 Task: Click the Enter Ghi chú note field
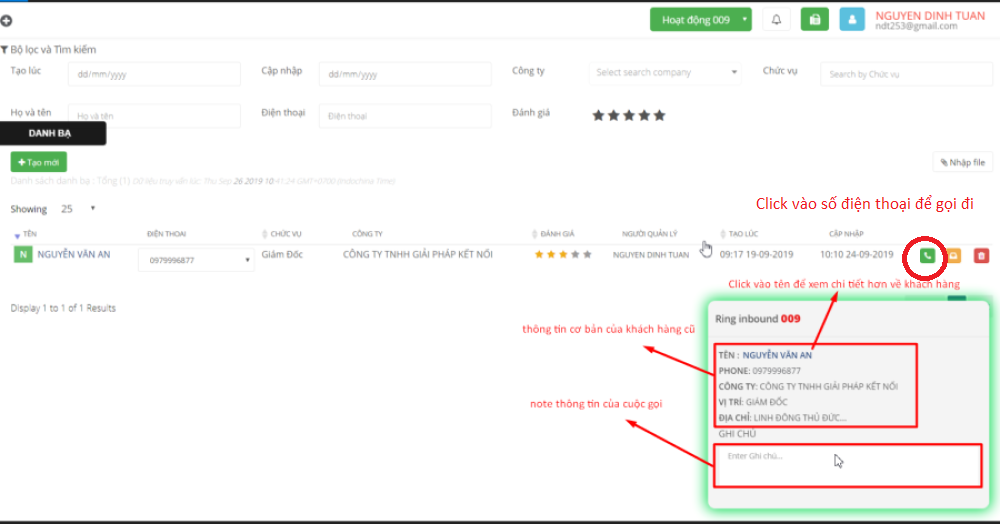point(848,466)
